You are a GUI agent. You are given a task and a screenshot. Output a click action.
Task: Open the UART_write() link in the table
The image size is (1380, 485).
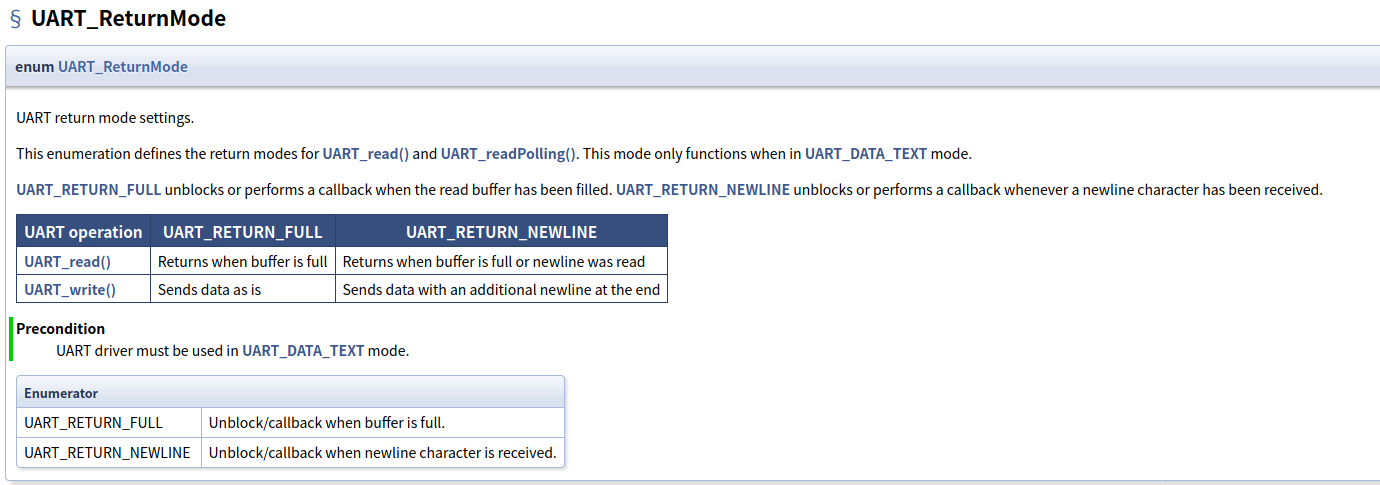pos(70,290)
